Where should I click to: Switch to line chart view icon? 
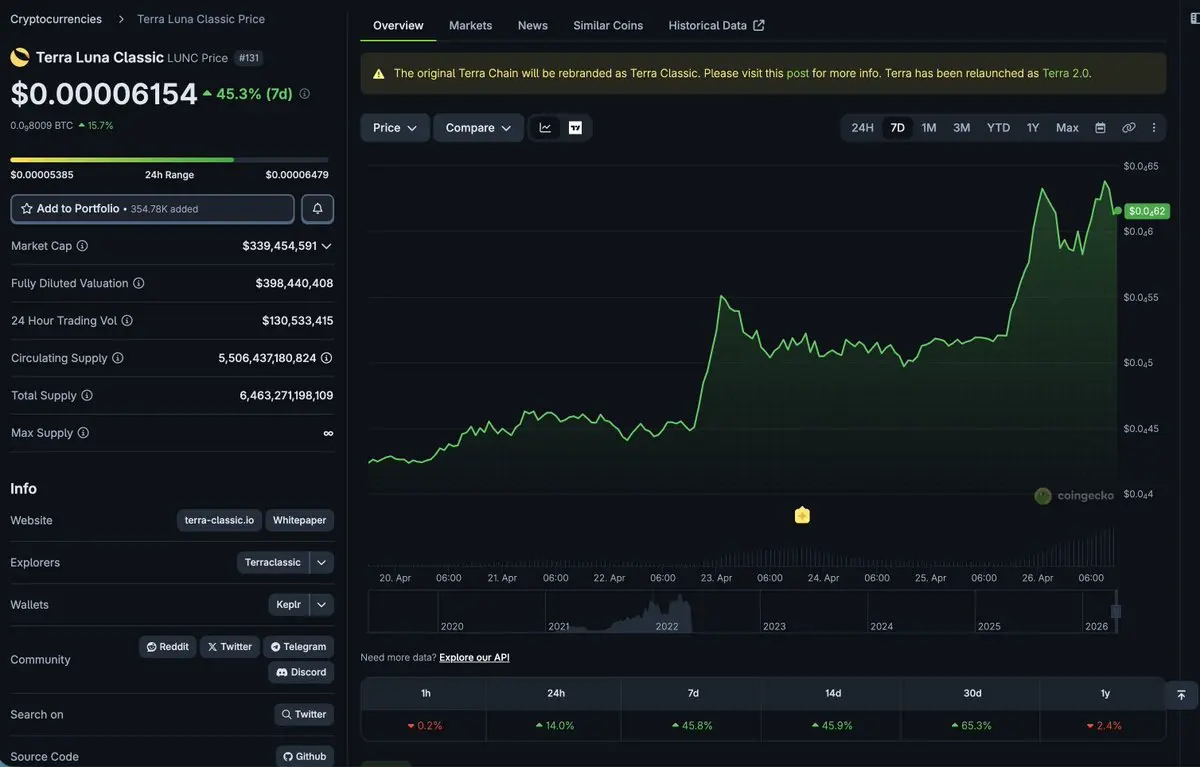(545, 128)
